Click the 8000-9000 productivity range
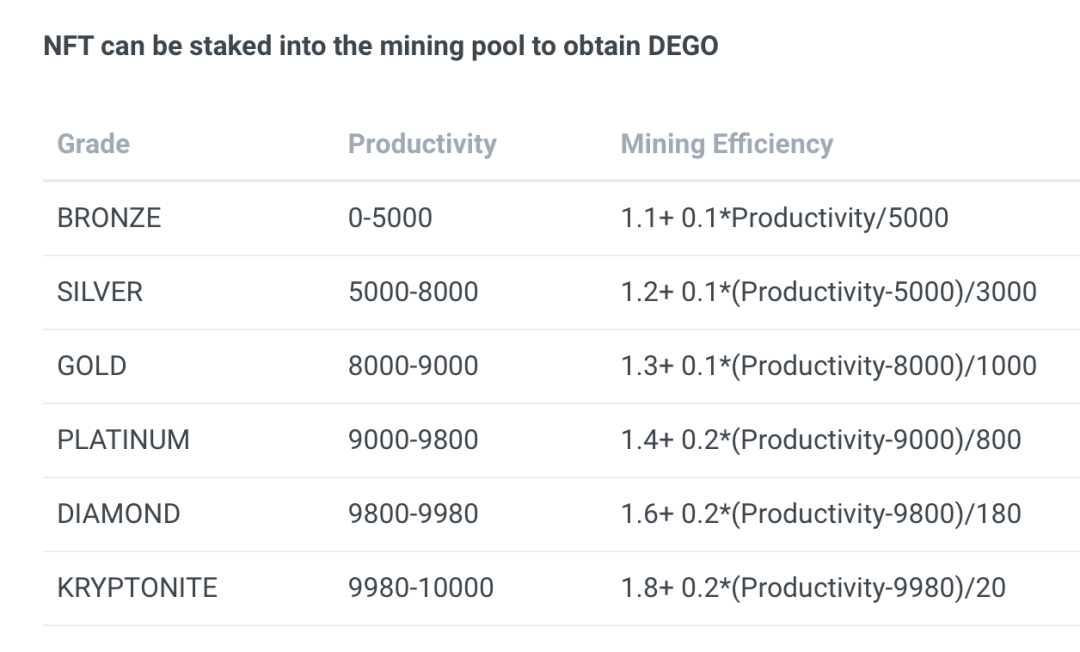The width and height of the screenshot is (1080, 652). pos(413,366)
